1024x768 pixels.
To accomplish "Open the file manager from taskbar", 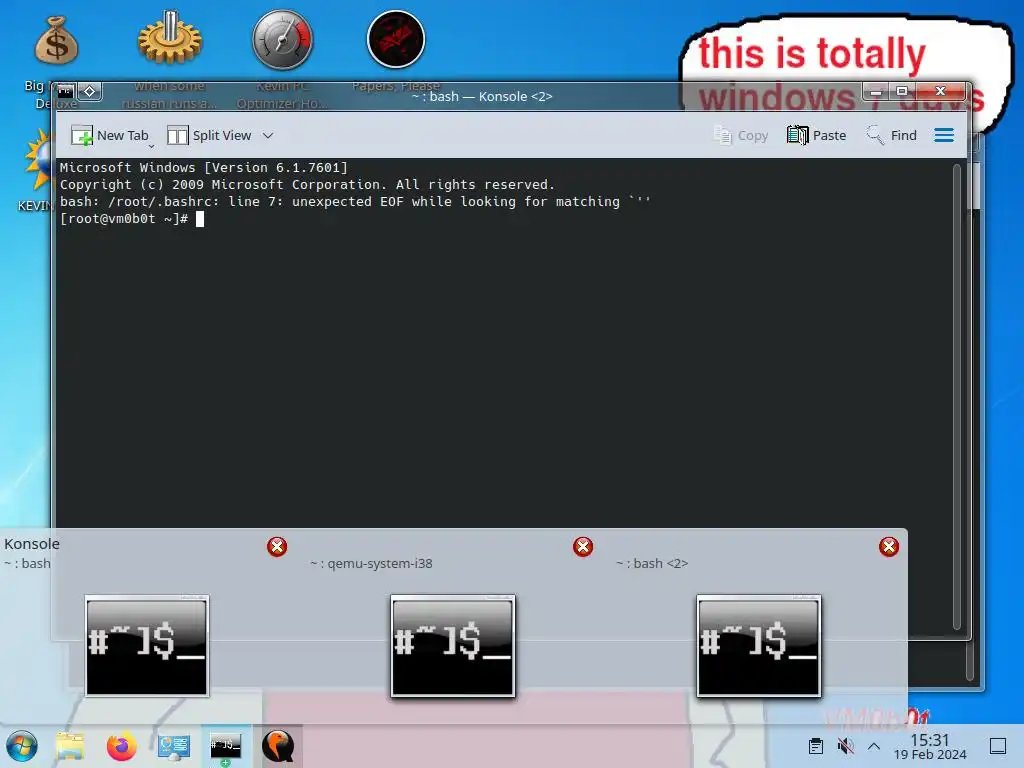I will [x=70, y=746].
